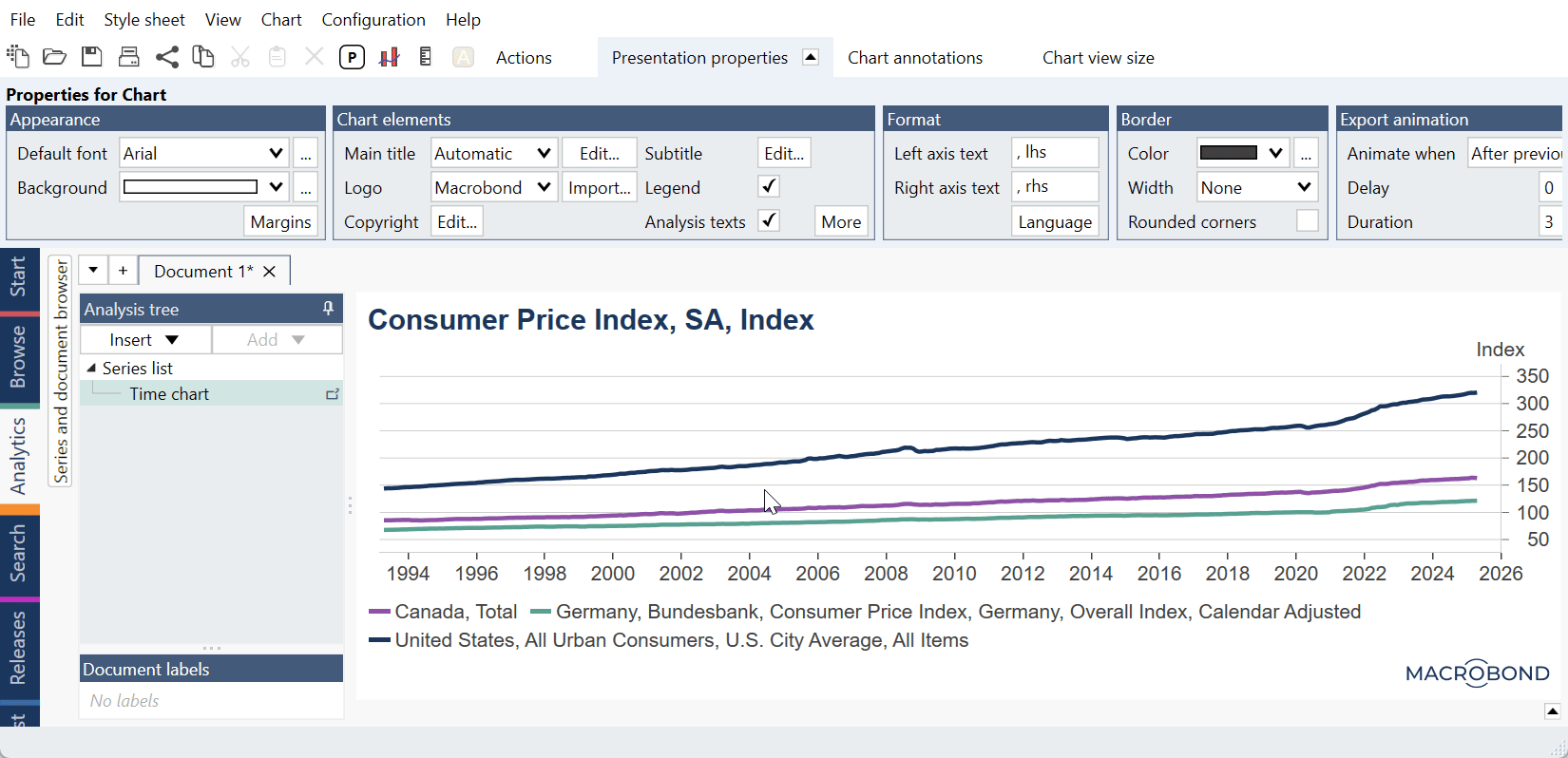Open the Default font Arial dropdown

(203, 153)
